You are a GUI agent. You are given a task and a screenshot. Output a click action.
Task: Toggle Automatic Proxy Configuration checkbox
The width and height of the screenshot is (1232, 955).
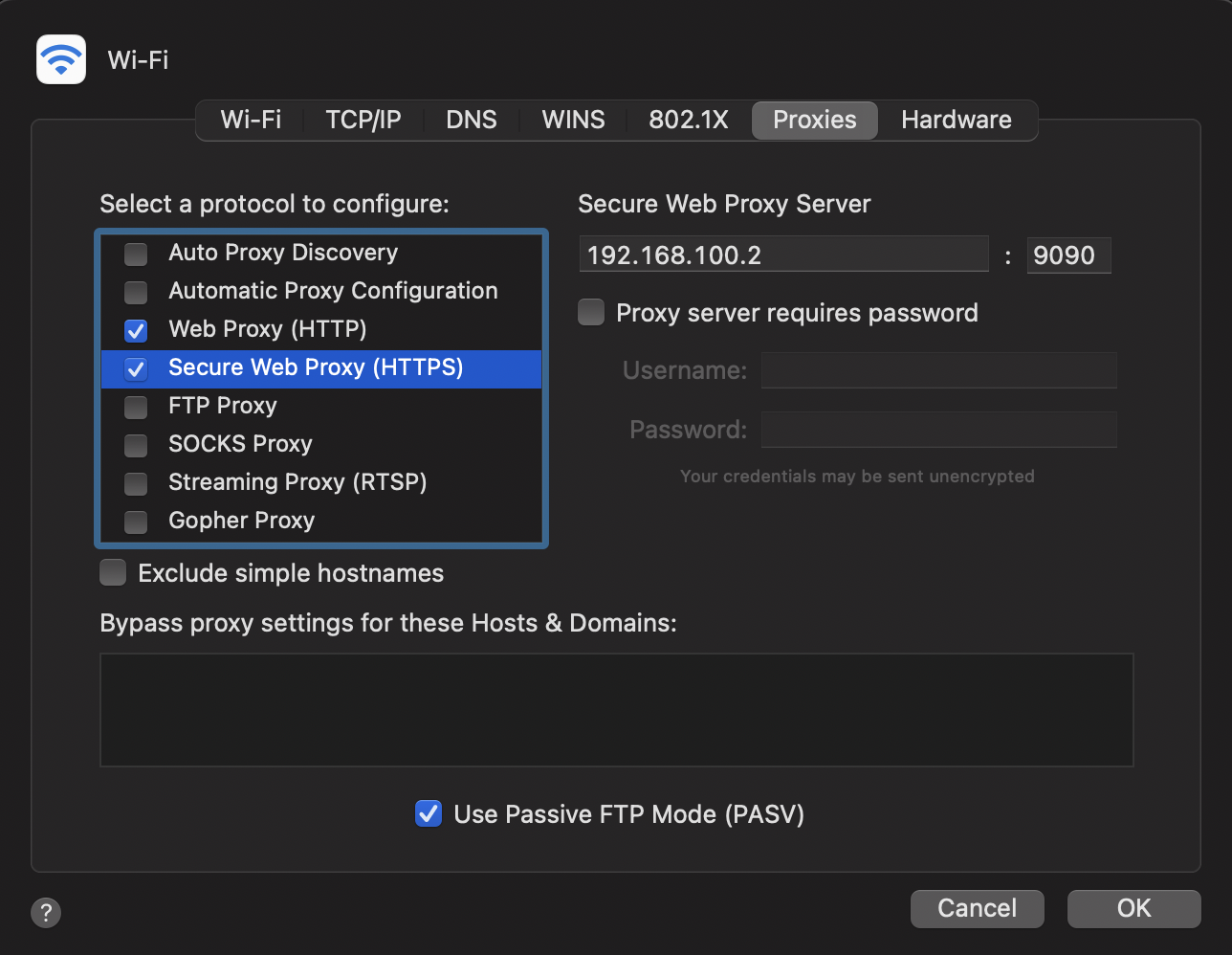136,292
